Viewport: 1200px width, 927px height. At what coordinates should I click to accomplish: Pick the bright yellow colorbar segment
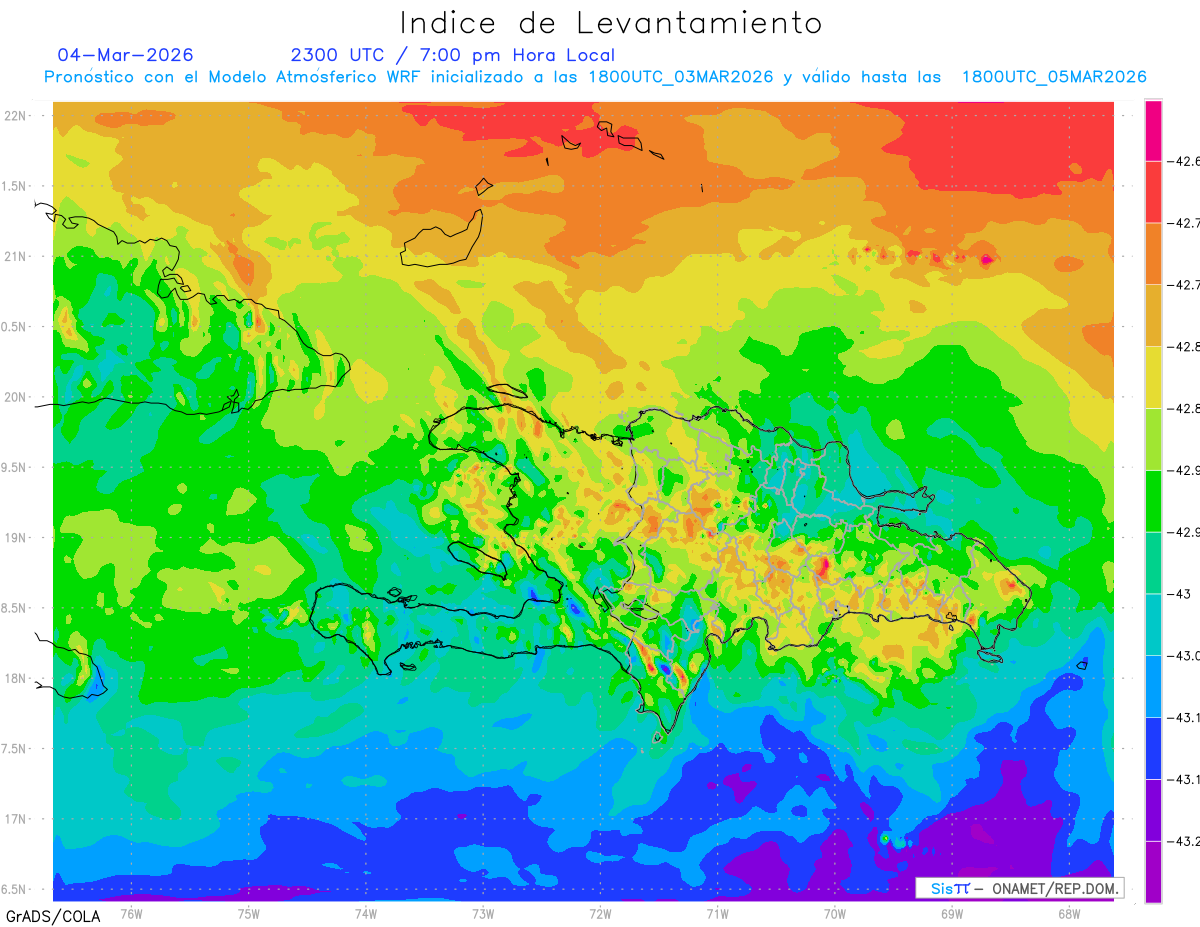pyautogui.click(x=1153, y=377)
